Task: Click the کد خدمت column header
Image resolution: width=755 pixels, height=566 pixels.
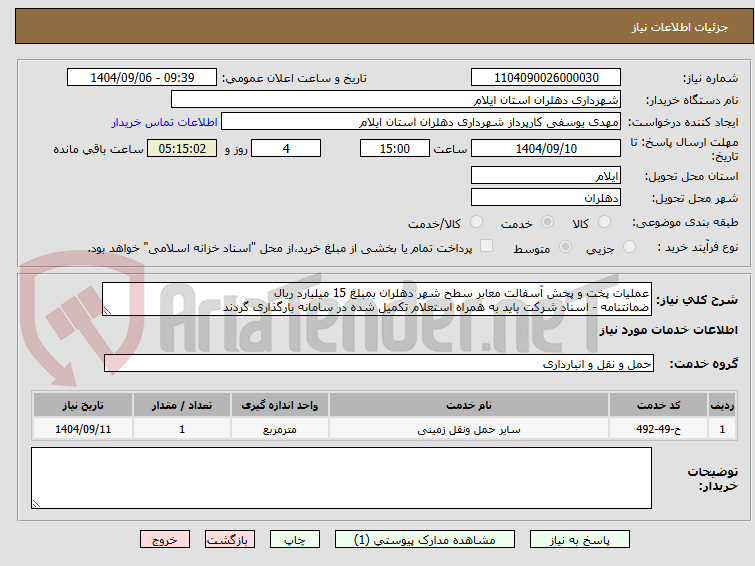Action: (x=658, y=405)
